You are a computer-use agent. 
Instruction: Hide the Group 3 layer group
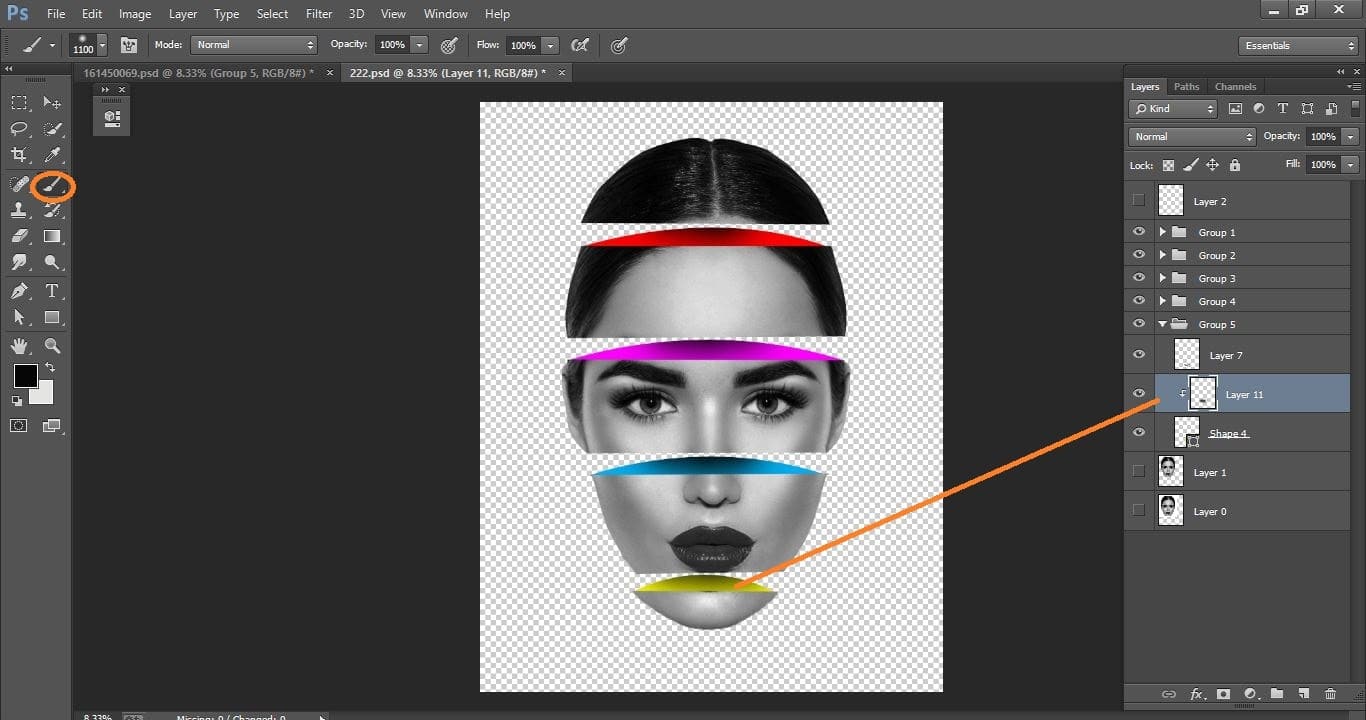click(x=1139, y=277)
